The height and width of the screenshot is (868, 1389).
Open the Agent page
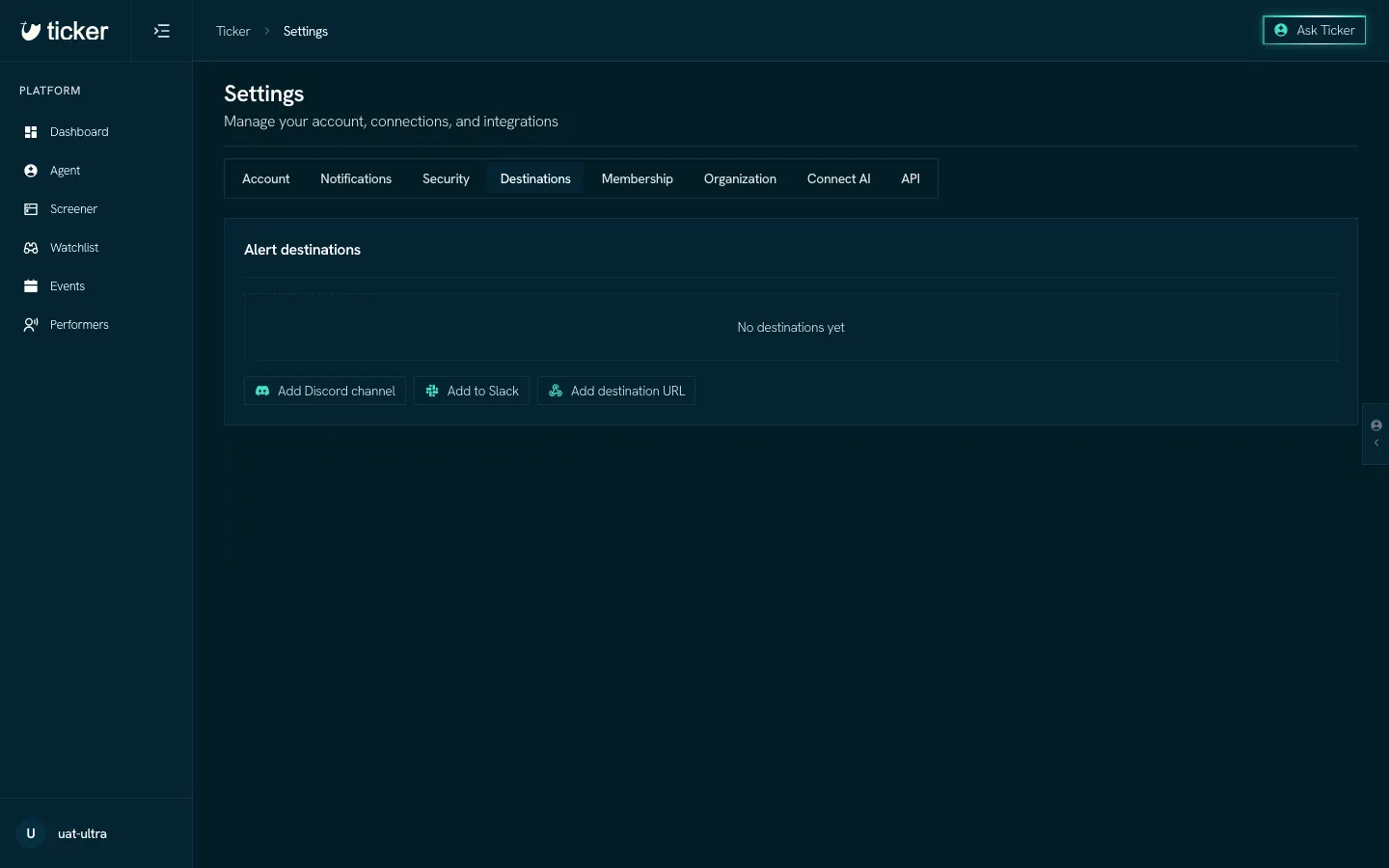point(96,171)
